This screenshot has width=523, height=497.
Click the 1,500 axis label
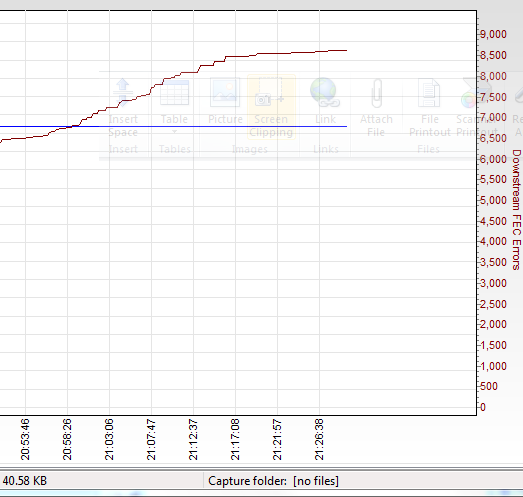pyautogui.click(x=493, y=345)
